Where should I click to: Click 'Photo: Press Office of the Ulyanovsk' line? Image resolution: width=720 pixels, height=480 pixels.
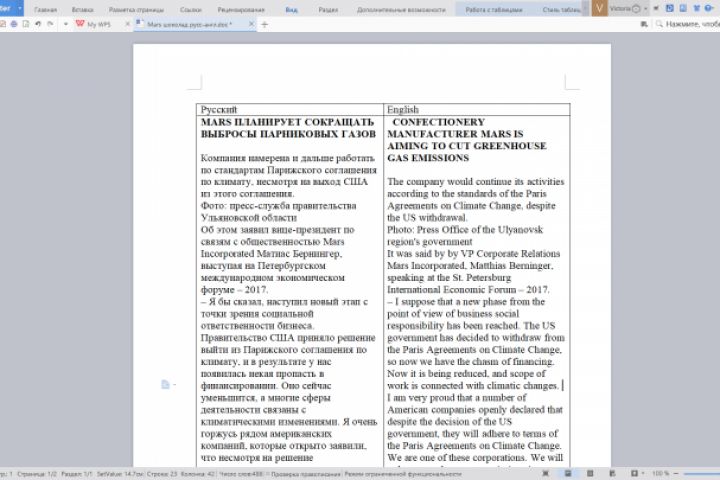pyautogui.click(x=465, y=229)
